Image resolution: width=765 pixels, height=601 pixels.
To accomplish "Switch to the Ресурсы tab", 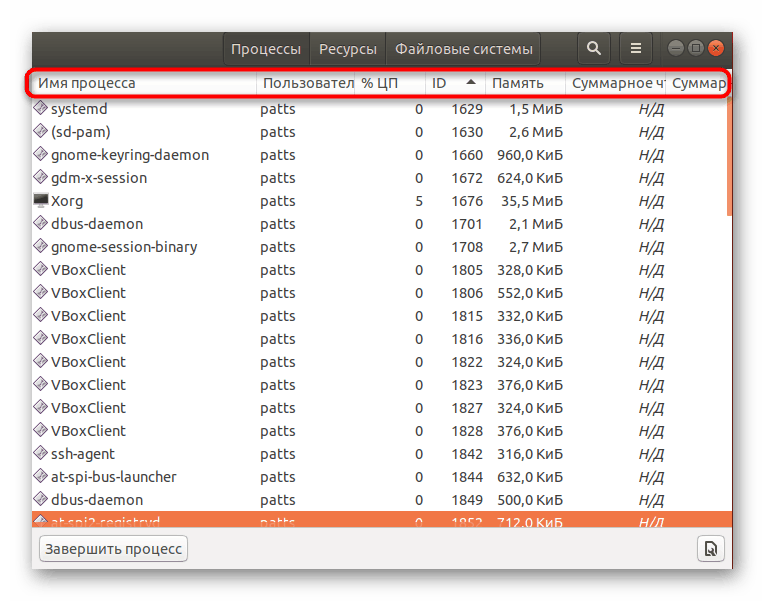I will pyautogui.click(x=348, y=49).
